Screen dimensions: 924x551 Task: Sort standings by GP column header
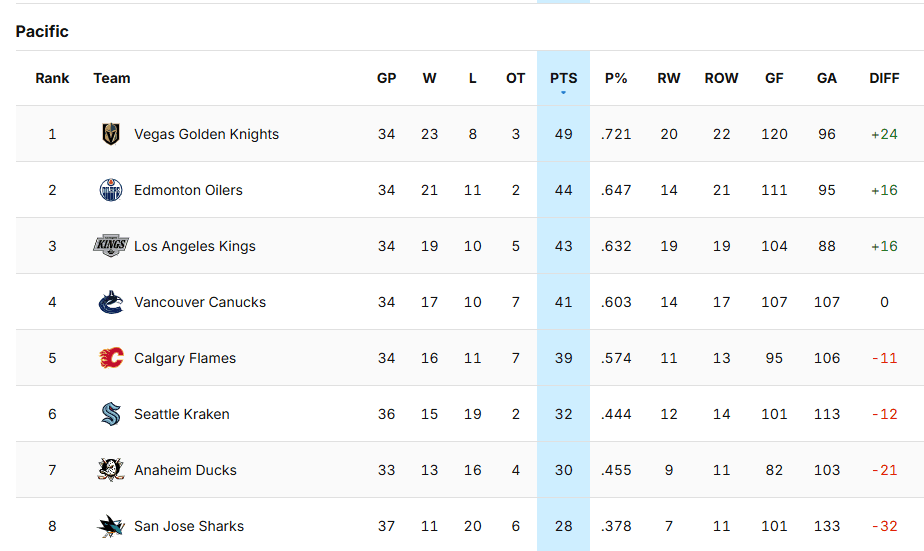pos(386,78)
